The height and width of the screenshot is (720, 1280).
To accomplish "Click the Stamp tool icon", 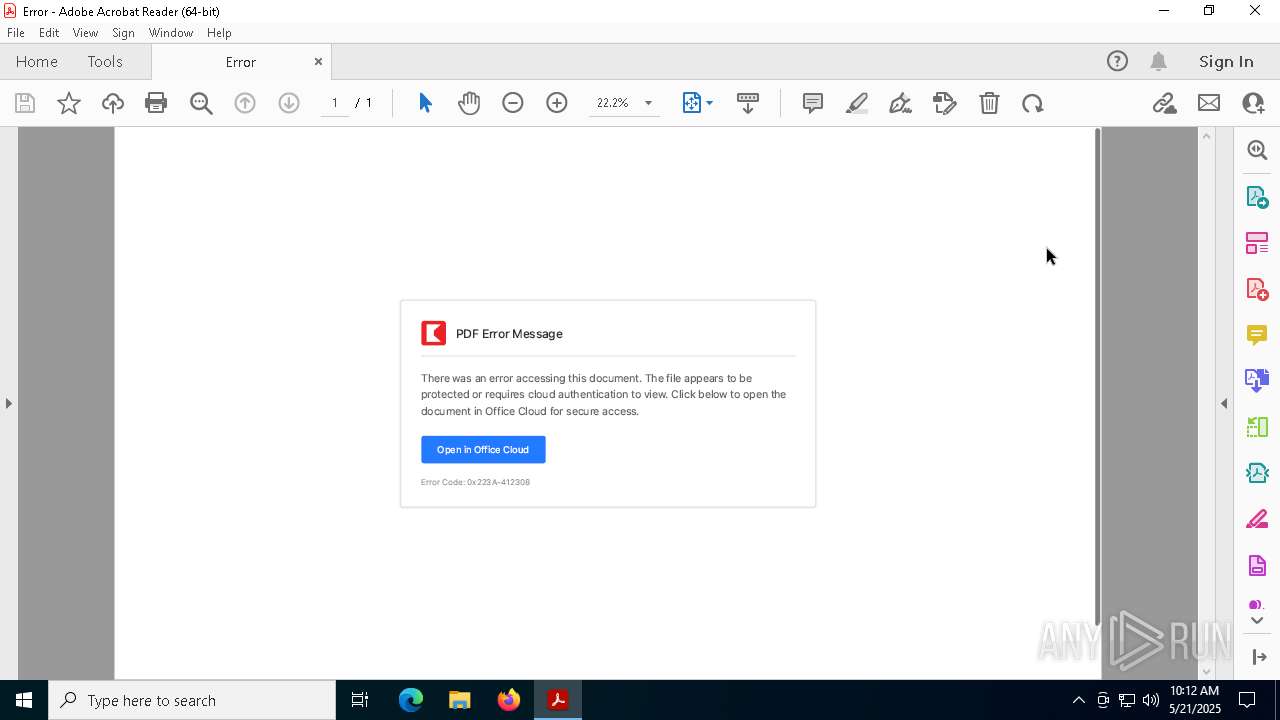I will pos(945,103).
